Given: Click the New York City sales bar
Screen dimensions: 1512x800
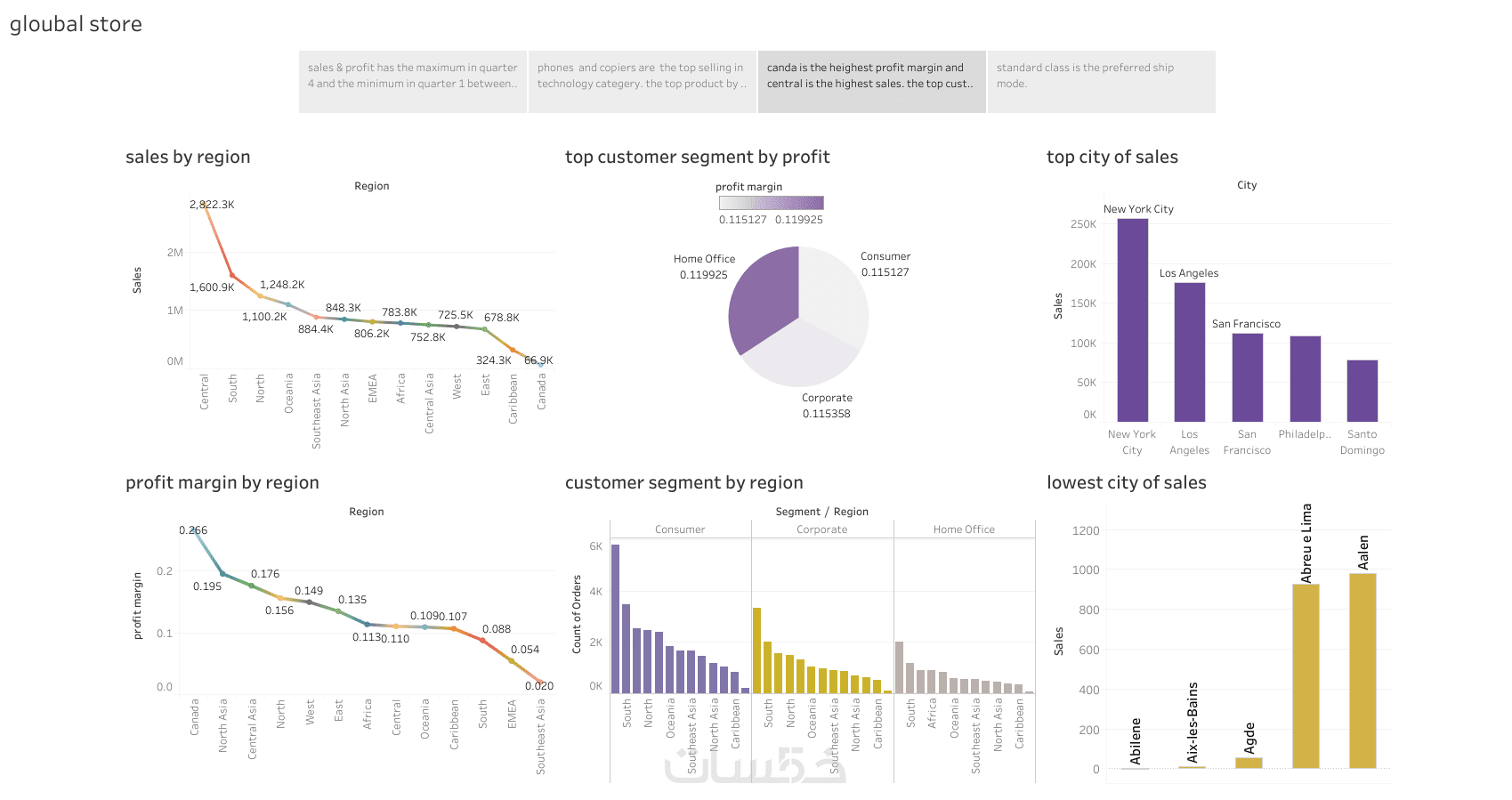Looking at the screenshot, I should tap(1132, 320).
